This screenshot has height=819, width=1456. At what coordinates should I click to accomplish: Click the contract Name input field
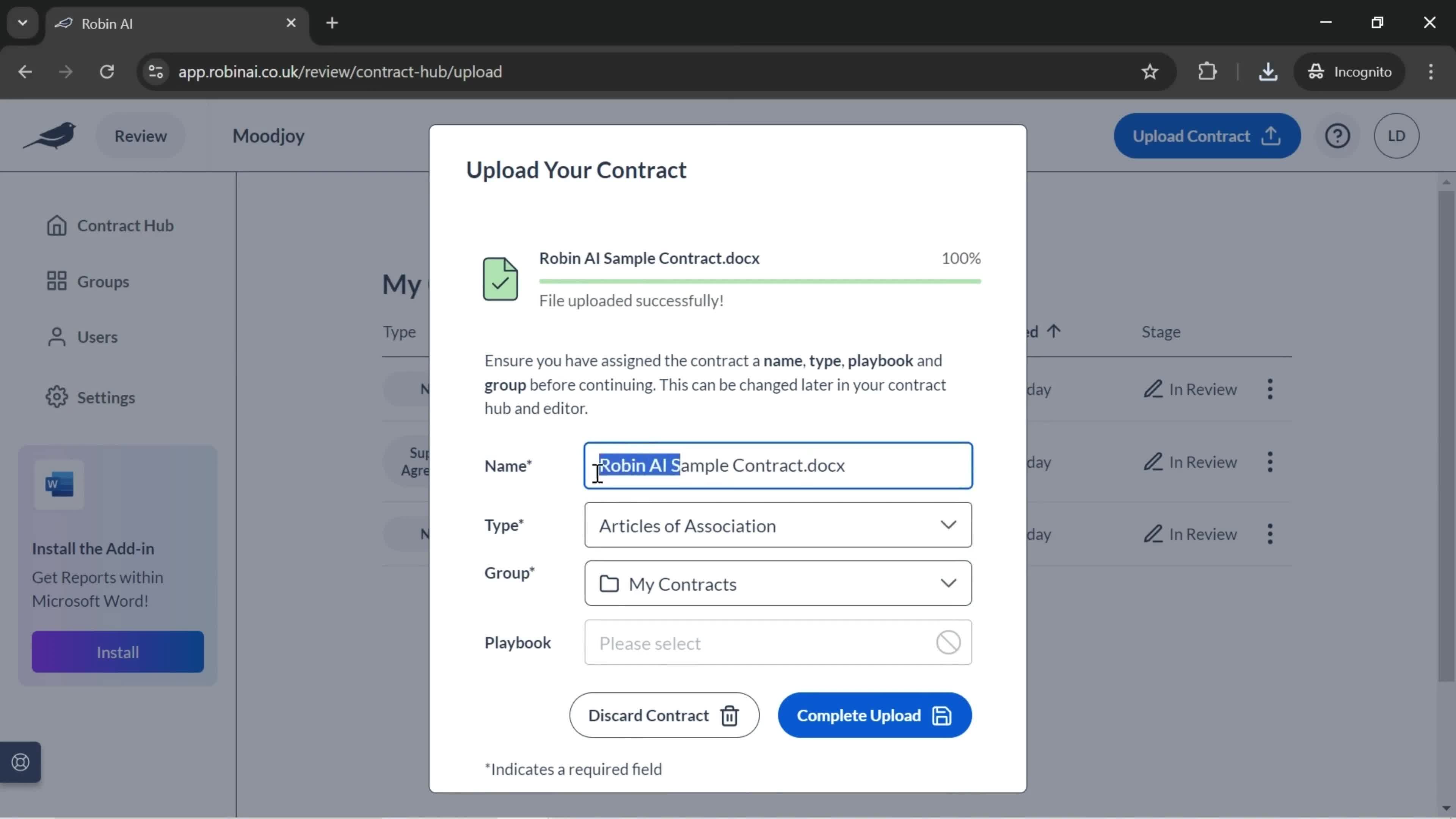click(x=778, y=465)
